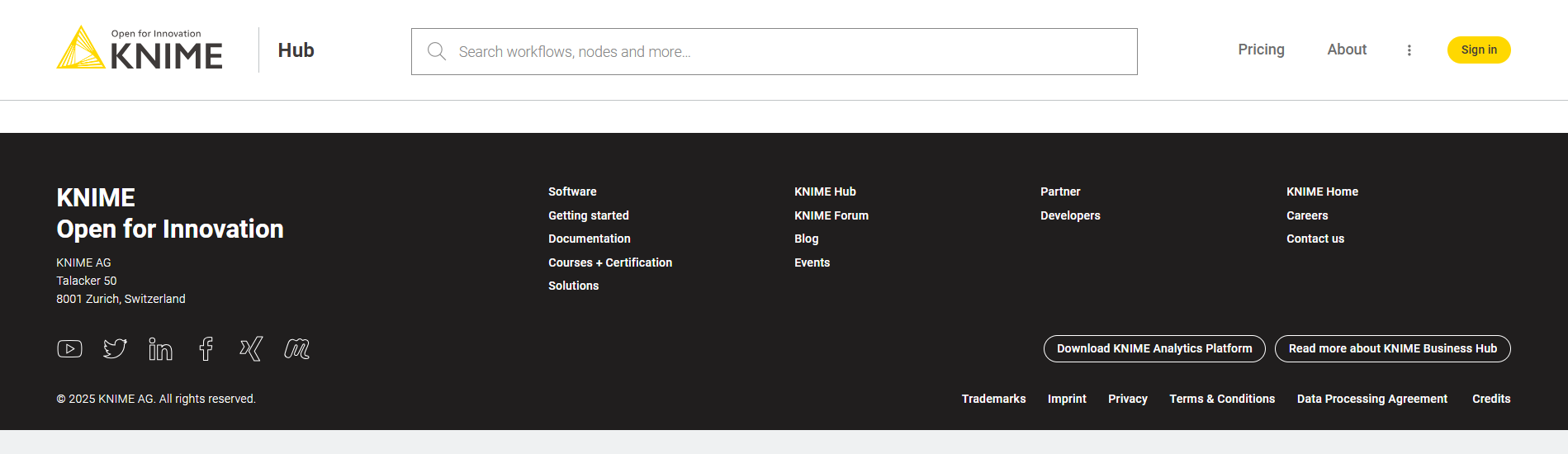The width and height of the screenshot is (1568, 454).
Task: Click Download KNIME Analytics Platform button
Action: (x=1153, y=348)
